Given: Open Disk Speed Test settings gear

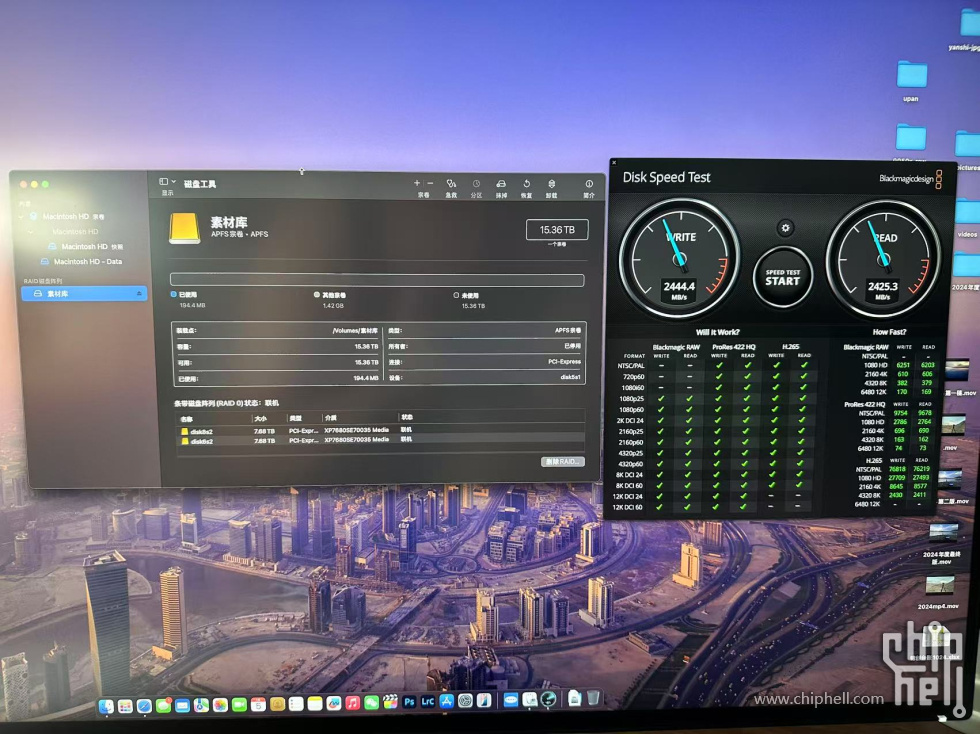Looking at the screenshot, I should pos(786,228).
